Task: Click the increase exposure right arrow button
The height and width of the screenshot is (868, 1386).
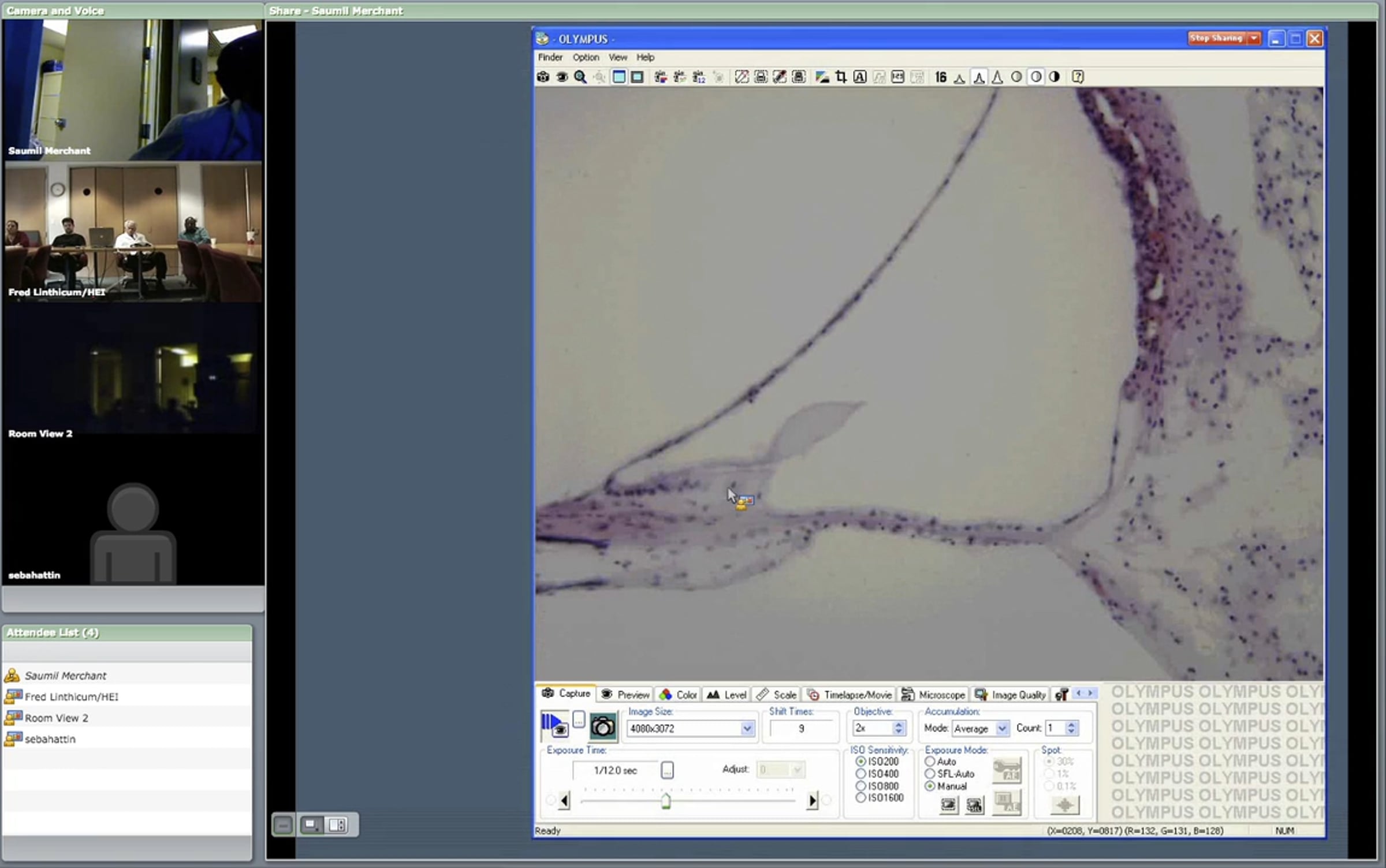Action: (813, 801)
